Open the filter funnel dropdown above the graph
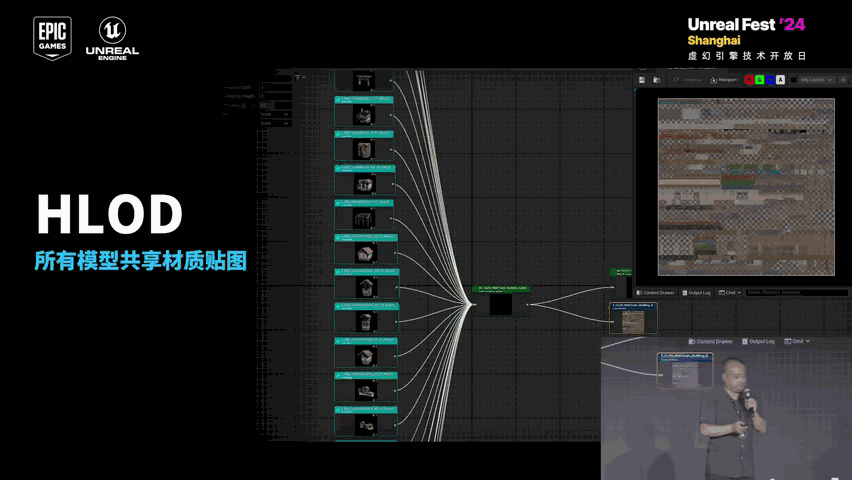The image size is (852, 480). pyautogui.click(x=300, y=77)
